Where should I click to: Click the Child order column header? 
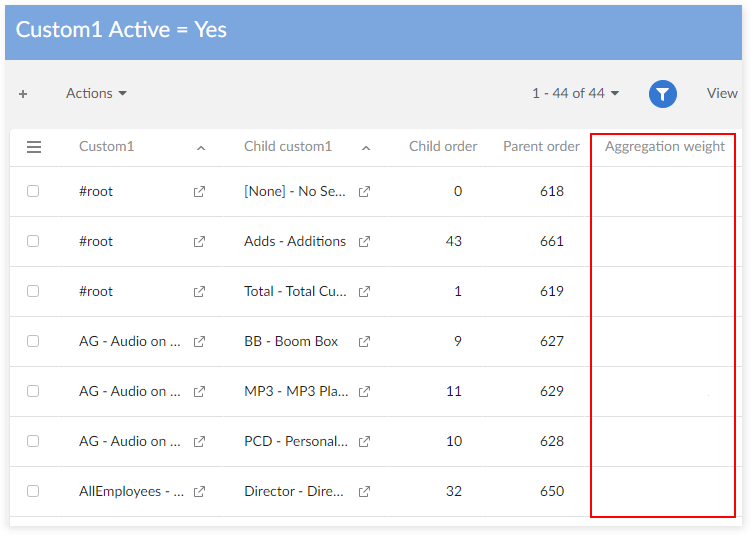[x=443, y=147]
